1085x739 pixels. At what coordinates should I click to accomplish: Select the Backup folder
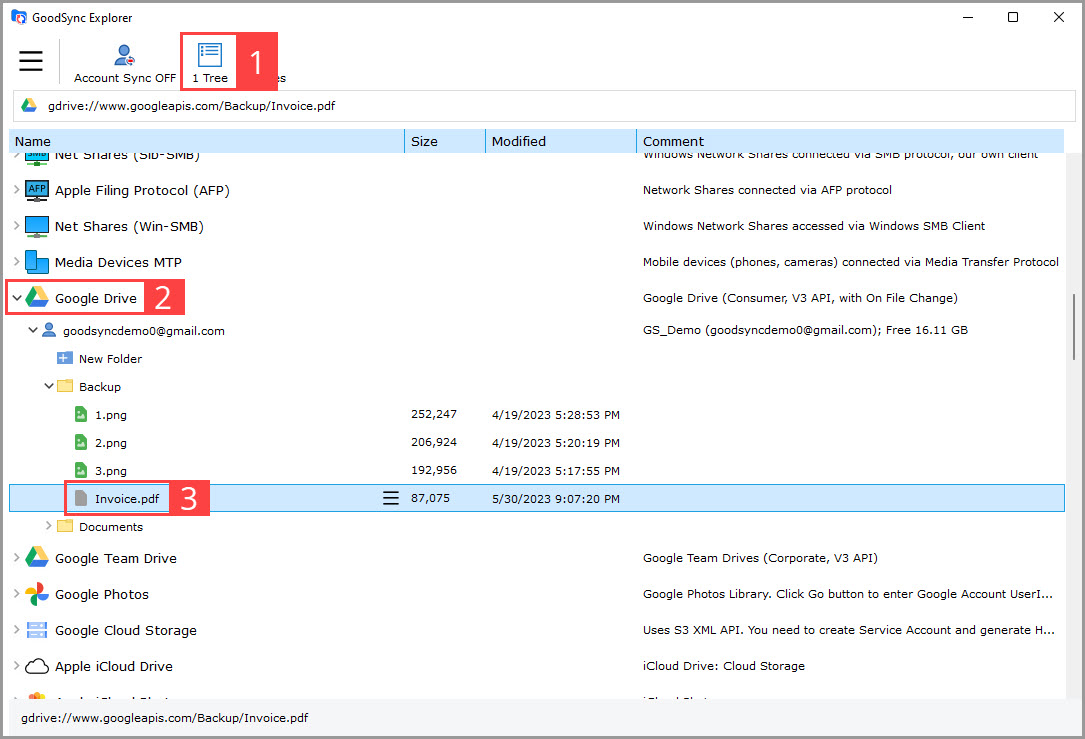tap(100, 387)
